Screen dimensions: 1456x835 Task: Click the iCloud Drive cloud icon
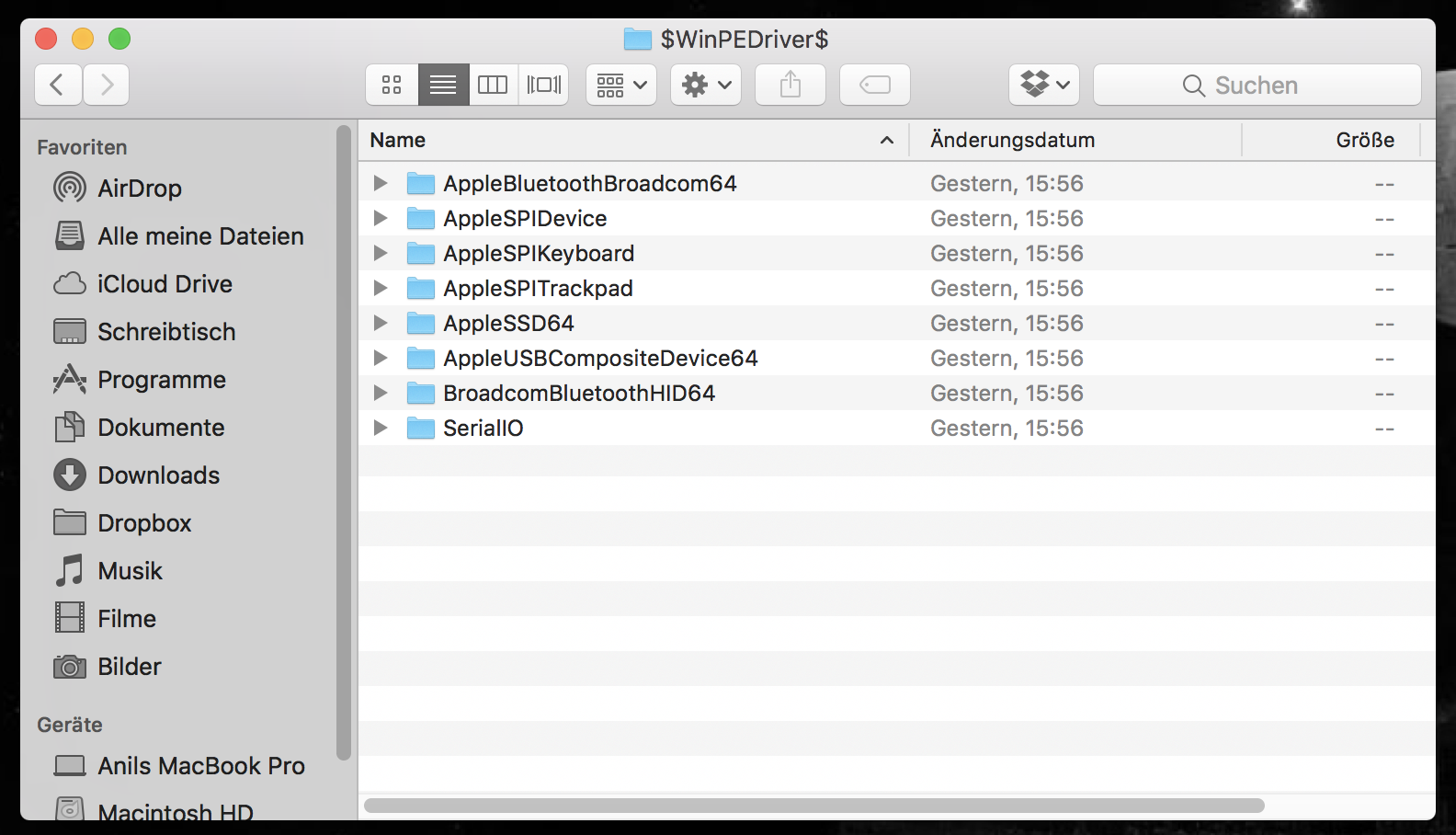point(70,283)
